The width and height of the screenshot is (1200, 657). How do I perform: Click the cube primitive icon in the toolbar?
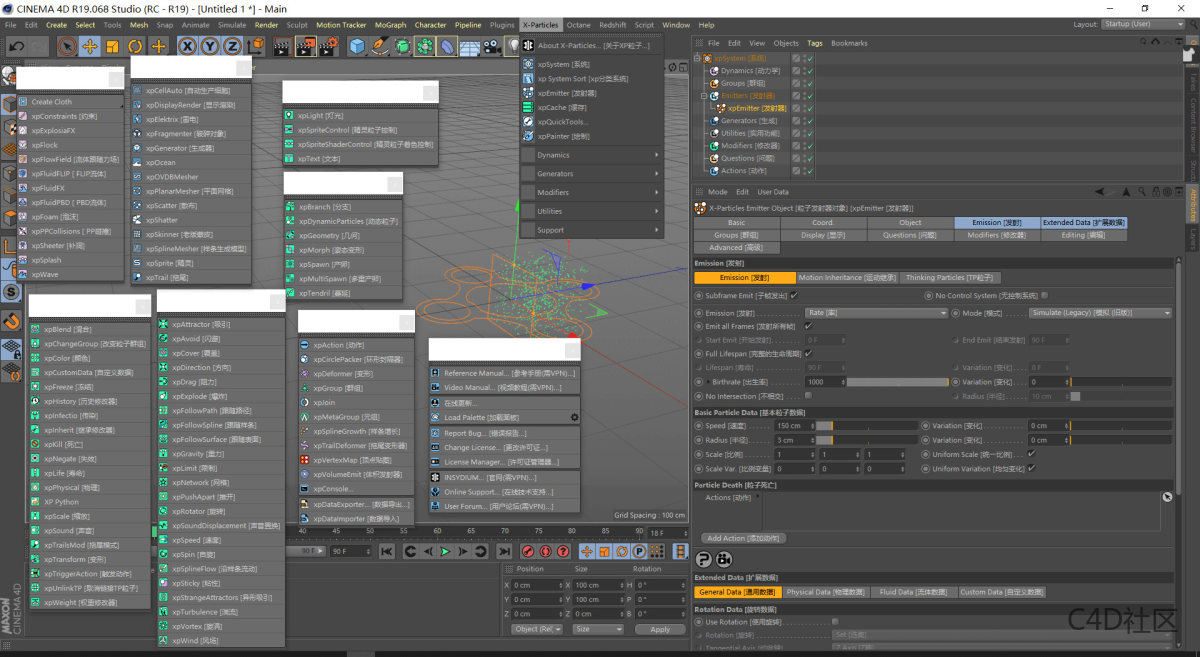[x=355, y=47]
